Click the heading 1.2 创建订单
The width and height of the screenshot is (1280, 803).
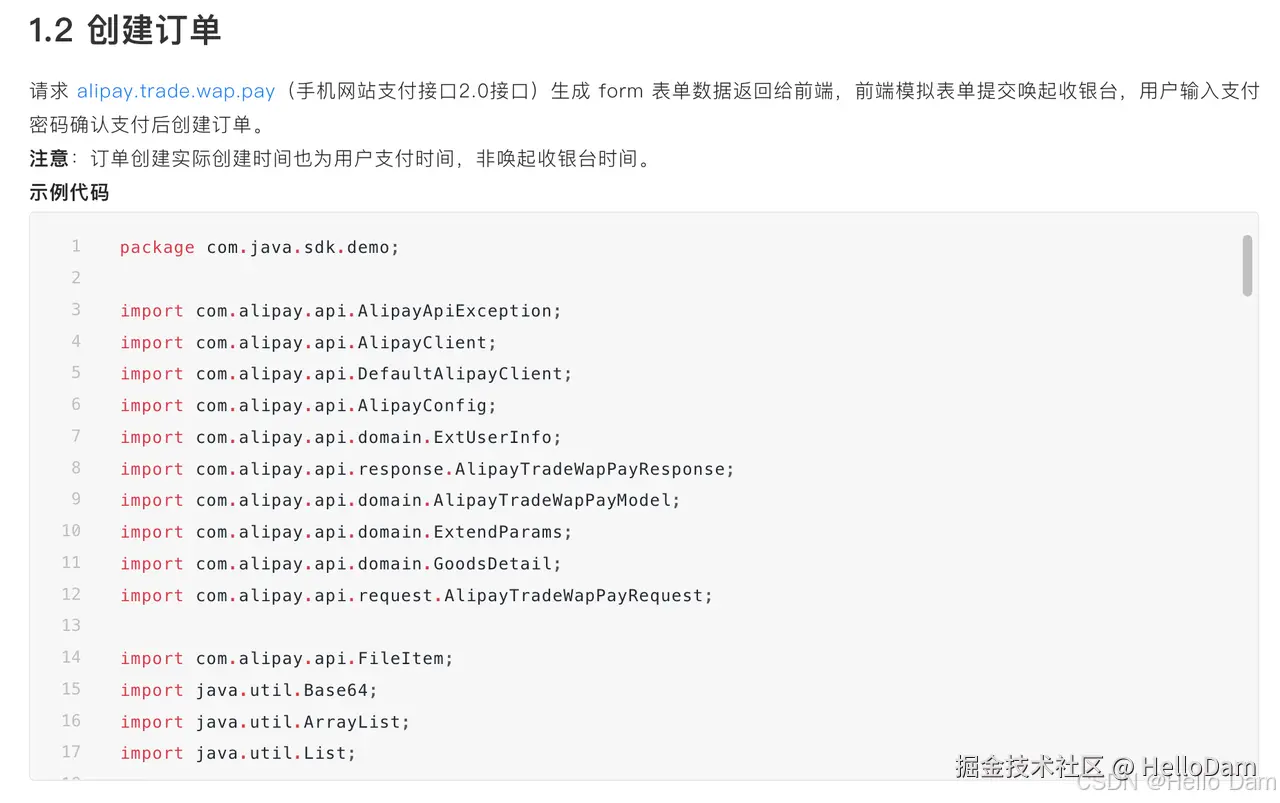click(x=125, y=31)
